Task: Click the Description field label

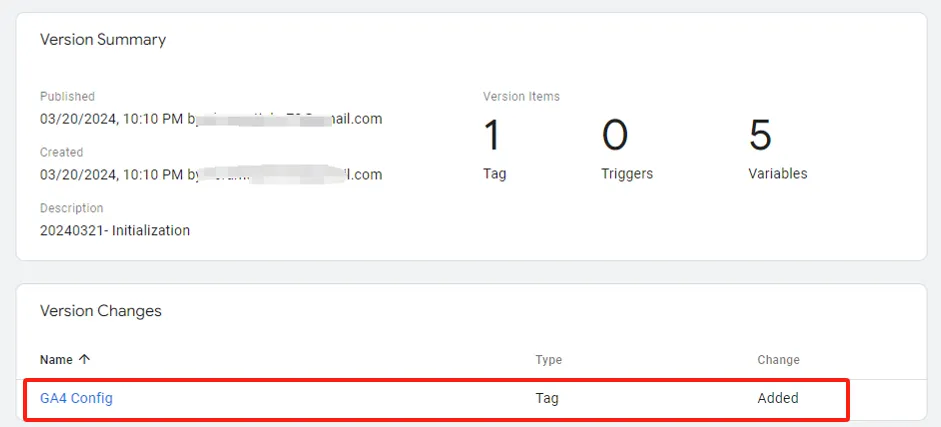Action: pyautogui.click(x=71, y=208)
